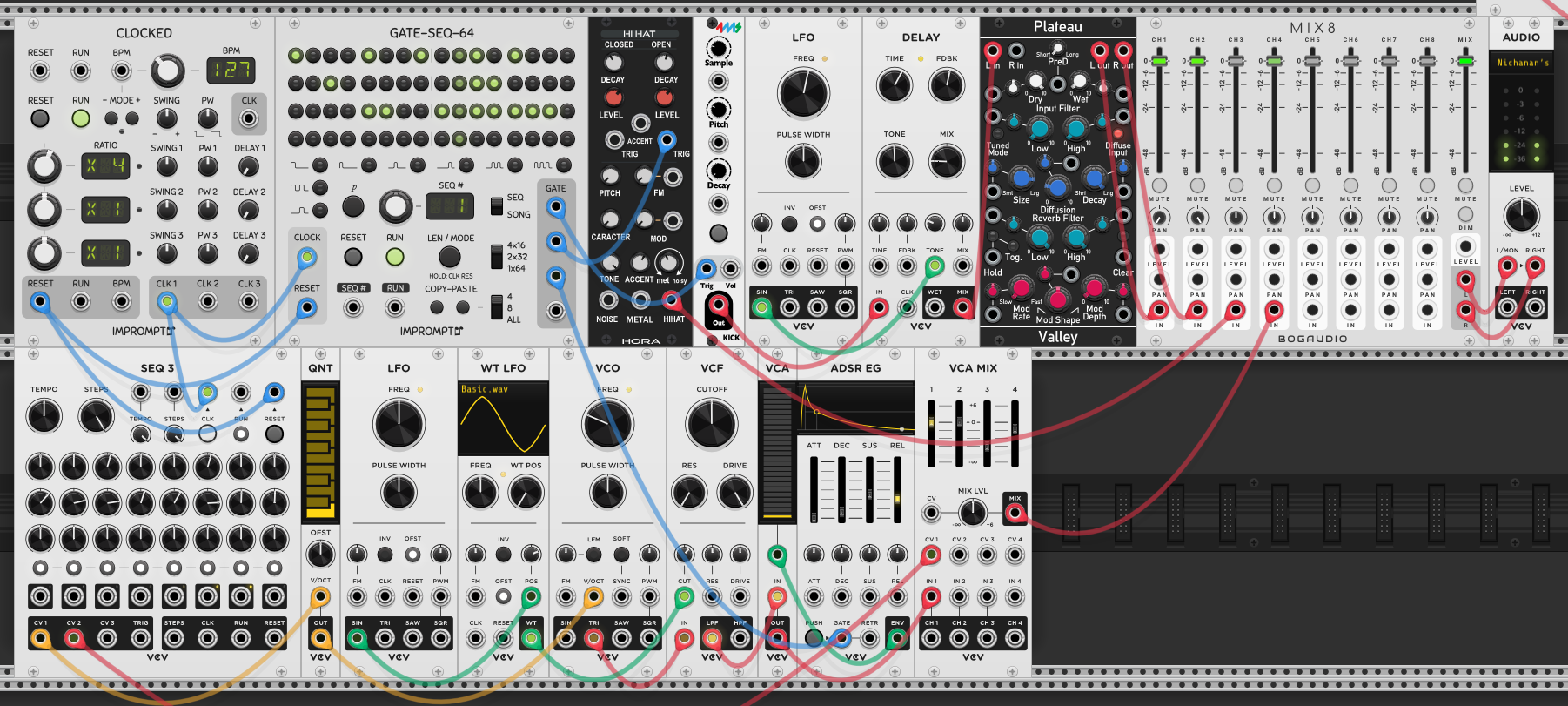Open the Basic.wav wavetable display on WT LFO
Screen dimensions: 1568x706
[503, 419]
